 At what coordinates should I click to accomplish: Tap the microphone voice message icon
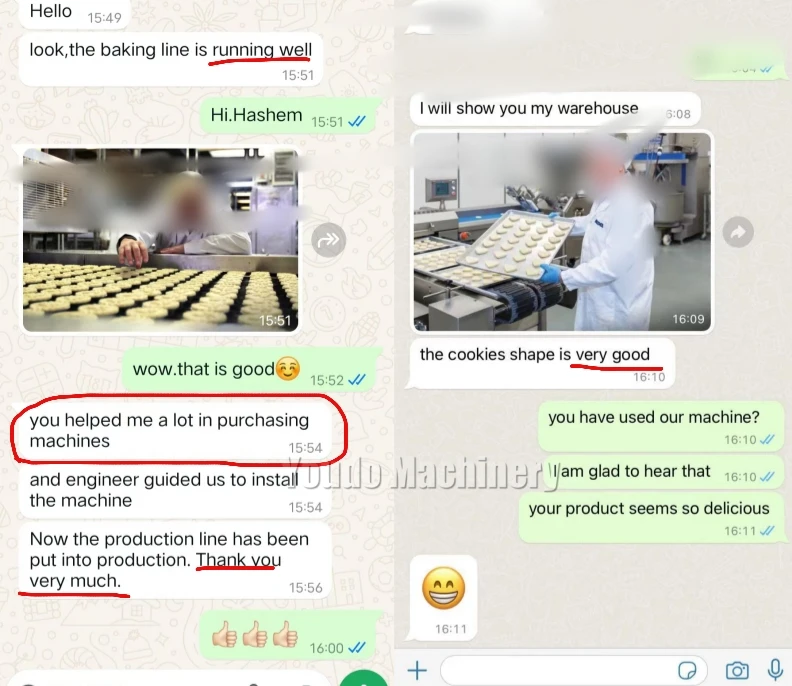[x=775, y=670]
